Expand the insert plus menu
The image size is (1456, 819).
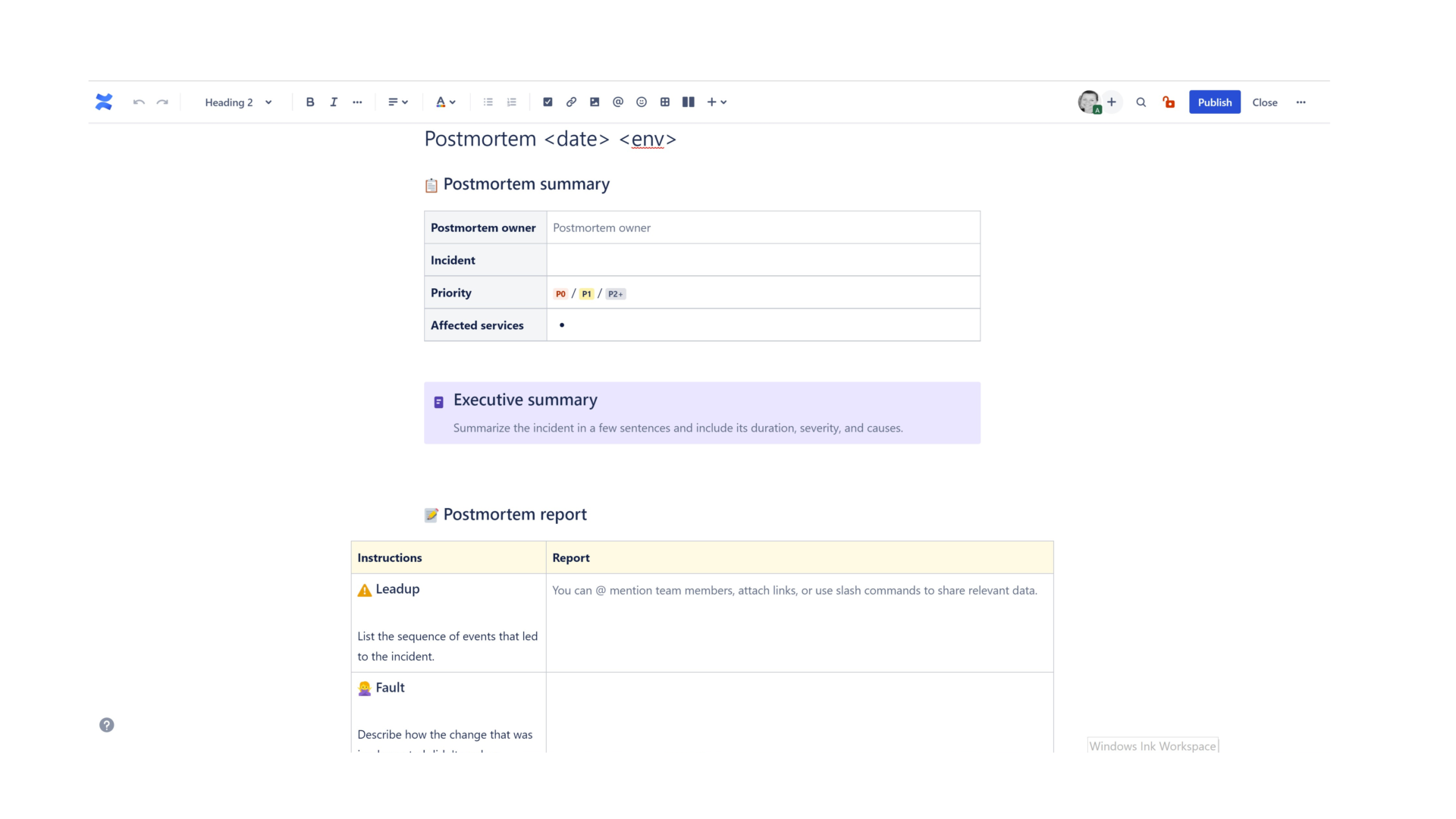pyautogui.click(x=717, y=102)
